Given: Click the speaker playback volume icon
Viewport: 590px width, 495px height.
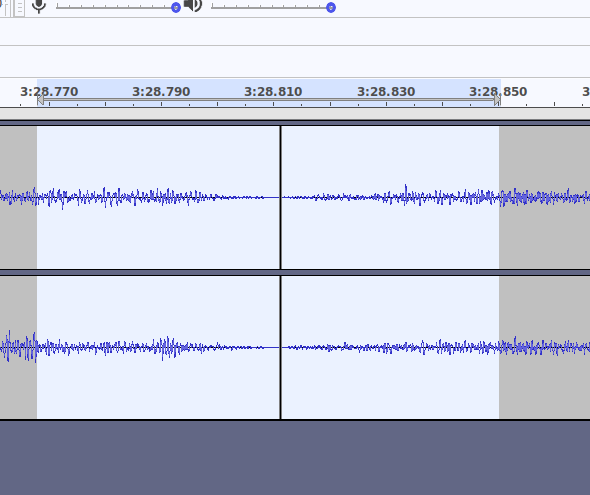Looking at the screenshot, I should [x=193, y=6].
